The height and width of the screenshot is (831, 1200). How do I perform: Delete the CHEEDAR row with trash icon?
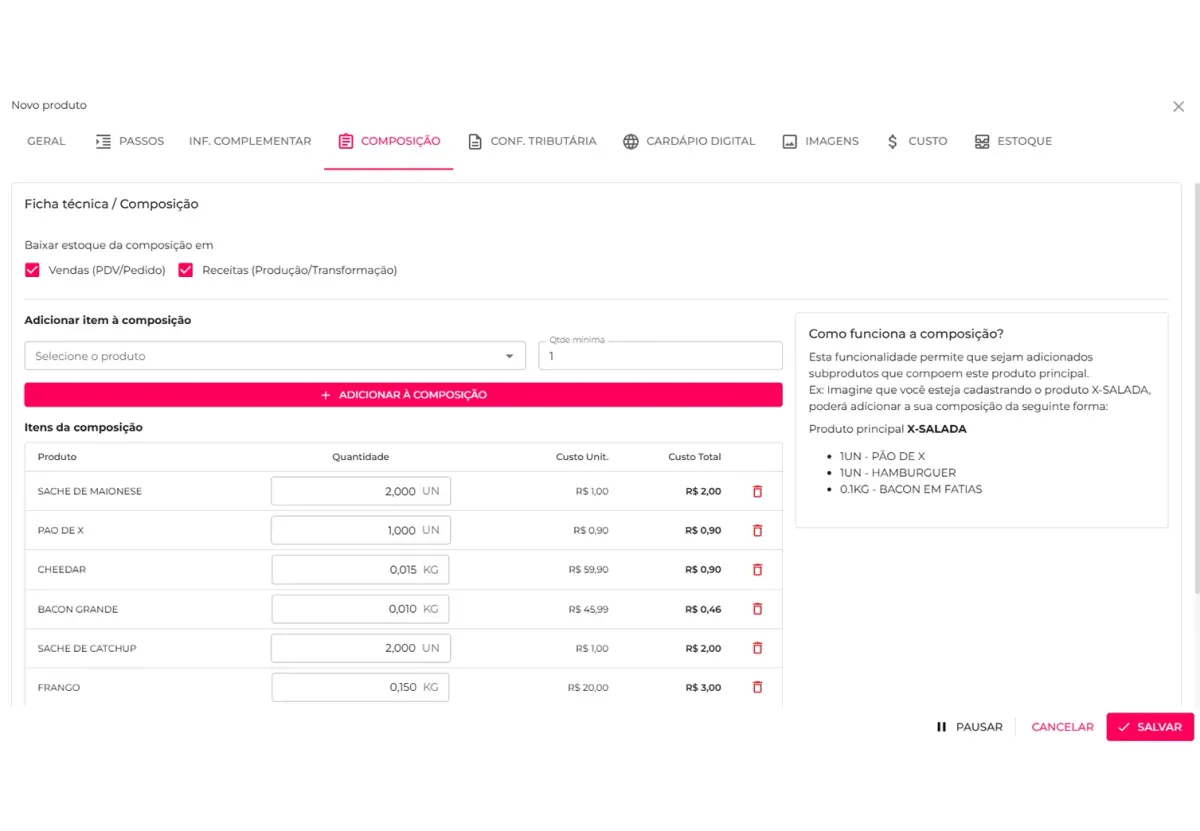[x=757, y=569]
